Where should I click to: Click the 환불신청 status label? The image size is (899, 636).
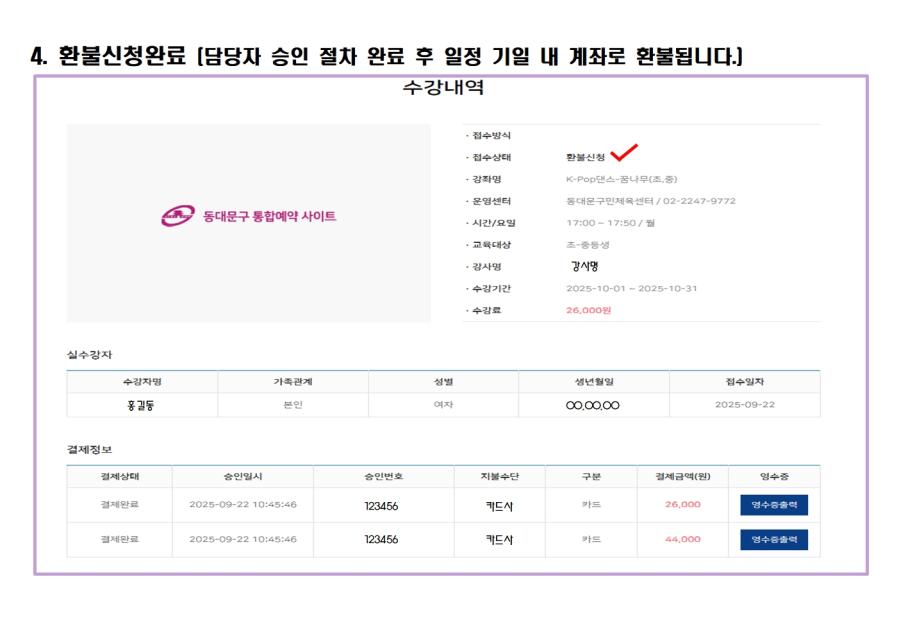click(587, 156)
